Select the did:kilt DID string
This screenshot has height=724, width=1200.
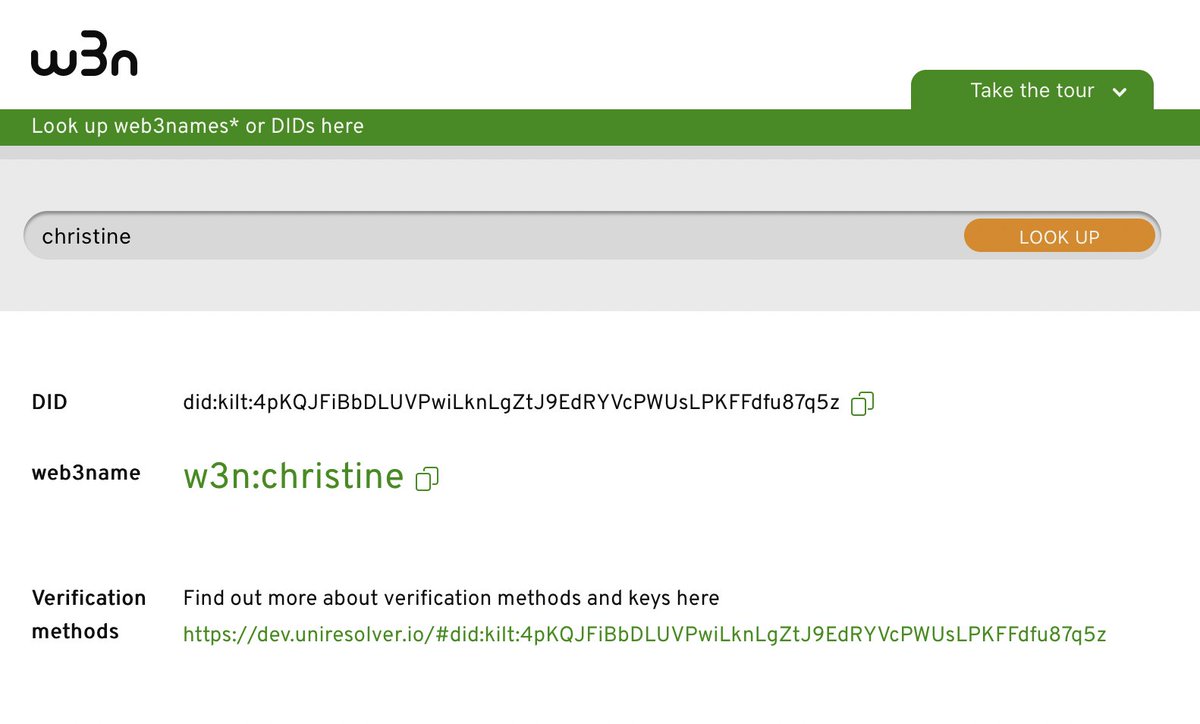[x=511, y=403]
